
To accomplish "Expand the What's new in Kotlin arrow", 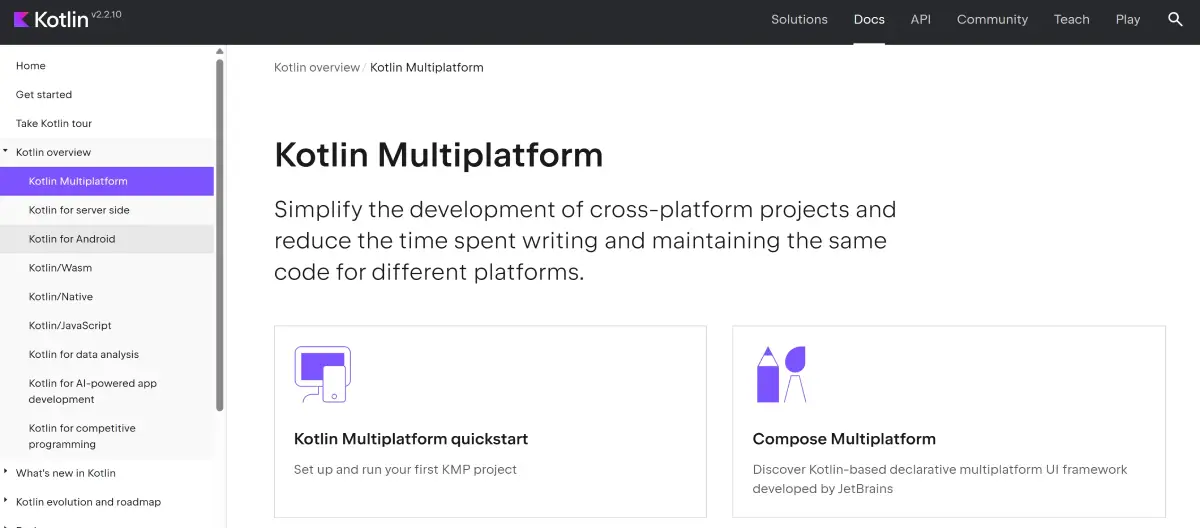I will click(6, 473).
